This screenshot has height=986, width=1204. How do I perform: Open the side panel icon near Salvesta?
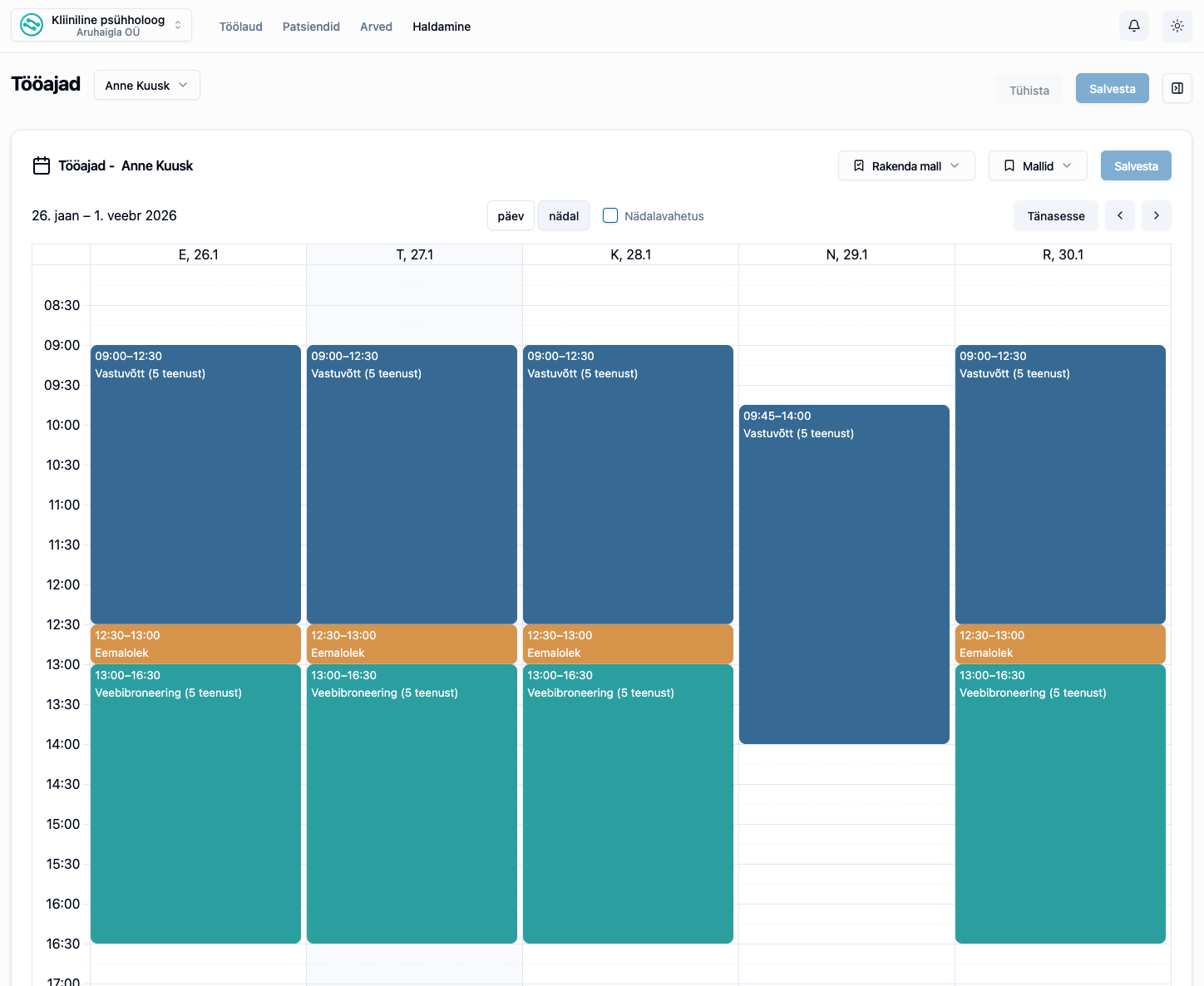point(1177,88)
